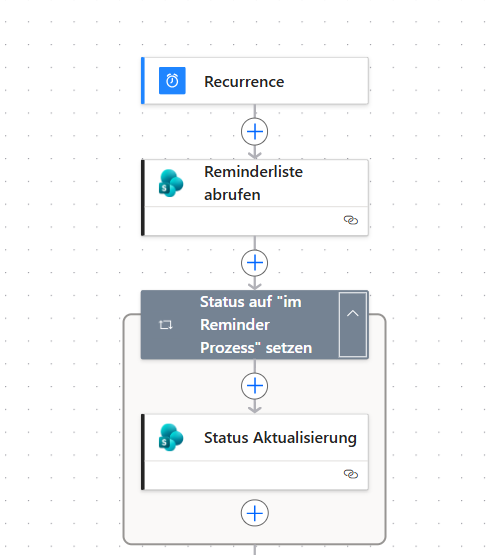
Task: Select the Reminderliste abrufen action title
Action: (253, 183)
